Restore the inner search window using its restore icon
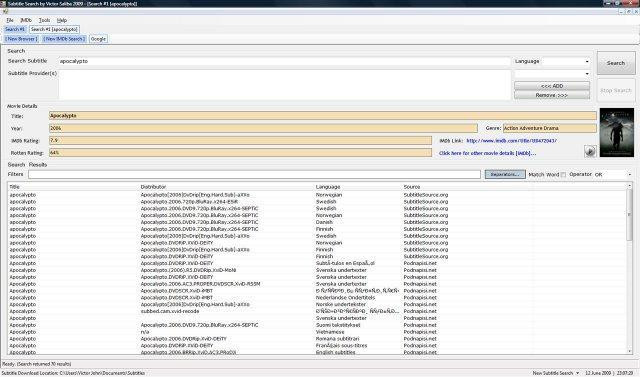This screenshot has height=377, width=640. (629, 12)
